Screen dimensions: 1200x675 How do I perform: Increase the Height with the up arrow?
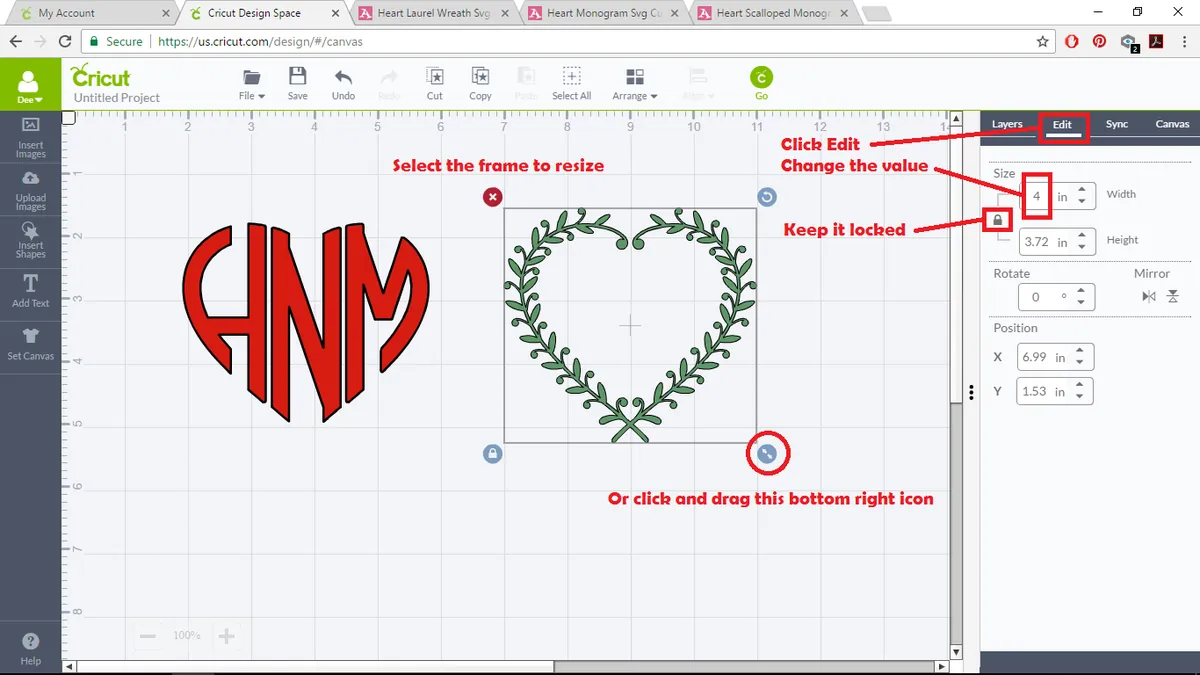[1082, 237]
